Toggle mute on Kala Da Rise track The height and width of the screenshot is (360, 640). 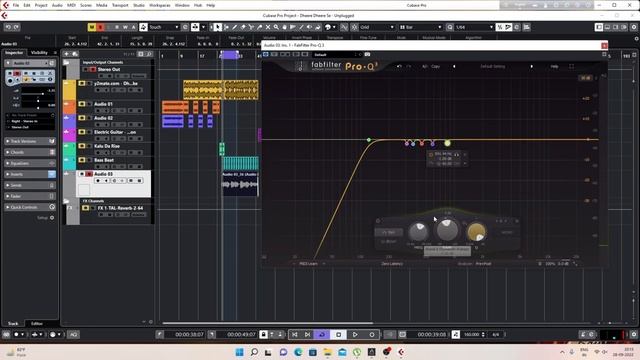coord(82,146)
